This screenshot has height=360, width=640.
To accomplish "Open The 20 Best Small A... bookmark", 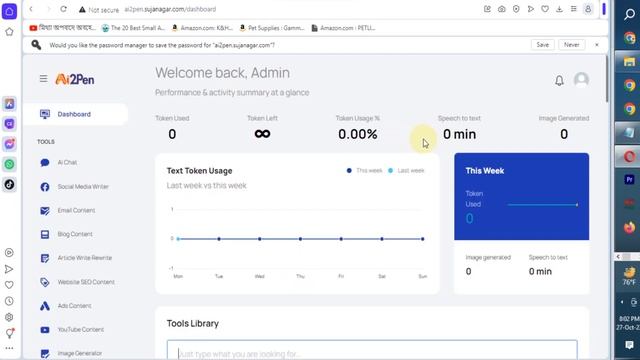I will [133, 28].
